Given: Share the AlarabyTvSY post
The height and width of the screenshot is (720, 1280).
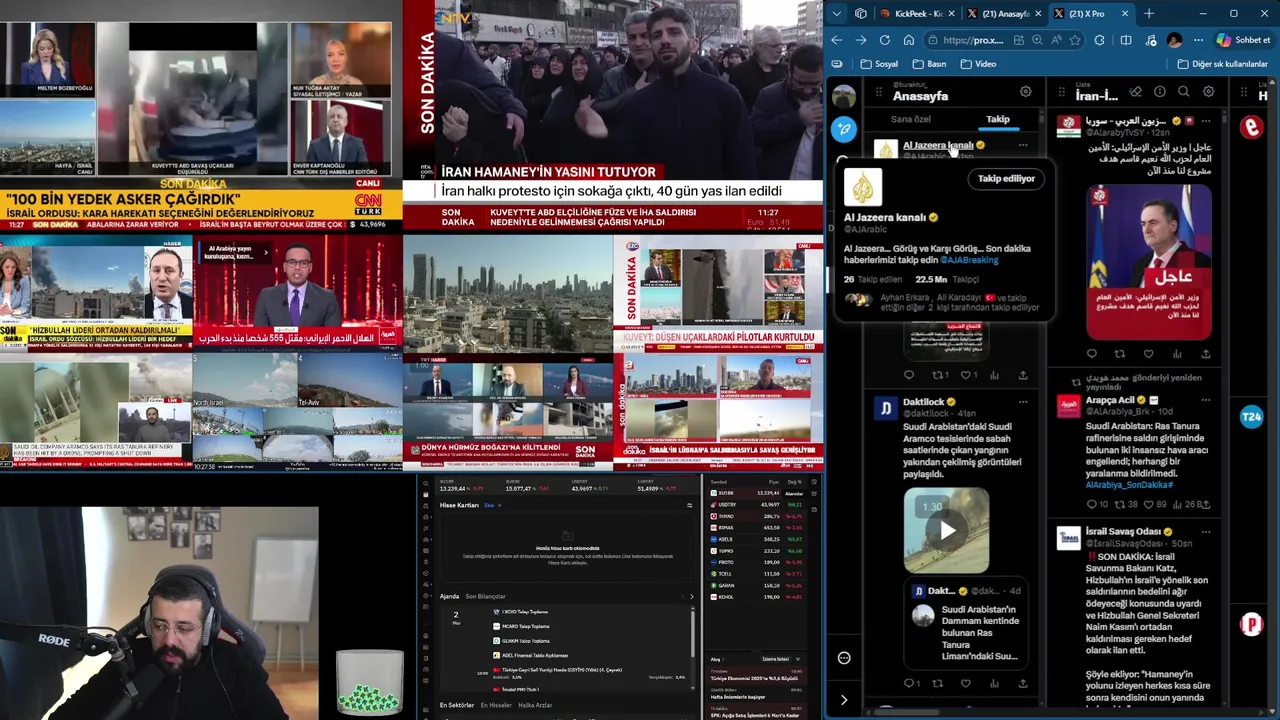Looking at the screenshot, I should point(1206,354).
